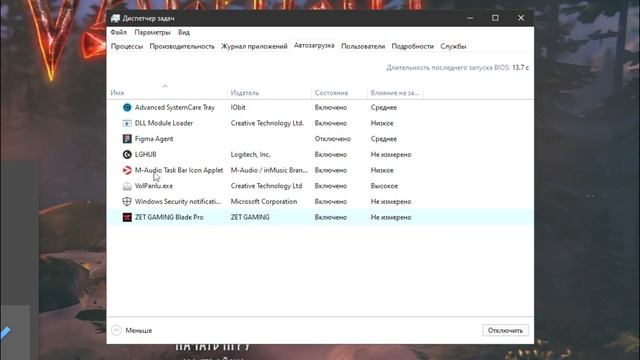Click the Отключено status of Figma Agent
The image size is (640, 360).
click(333, 139)
